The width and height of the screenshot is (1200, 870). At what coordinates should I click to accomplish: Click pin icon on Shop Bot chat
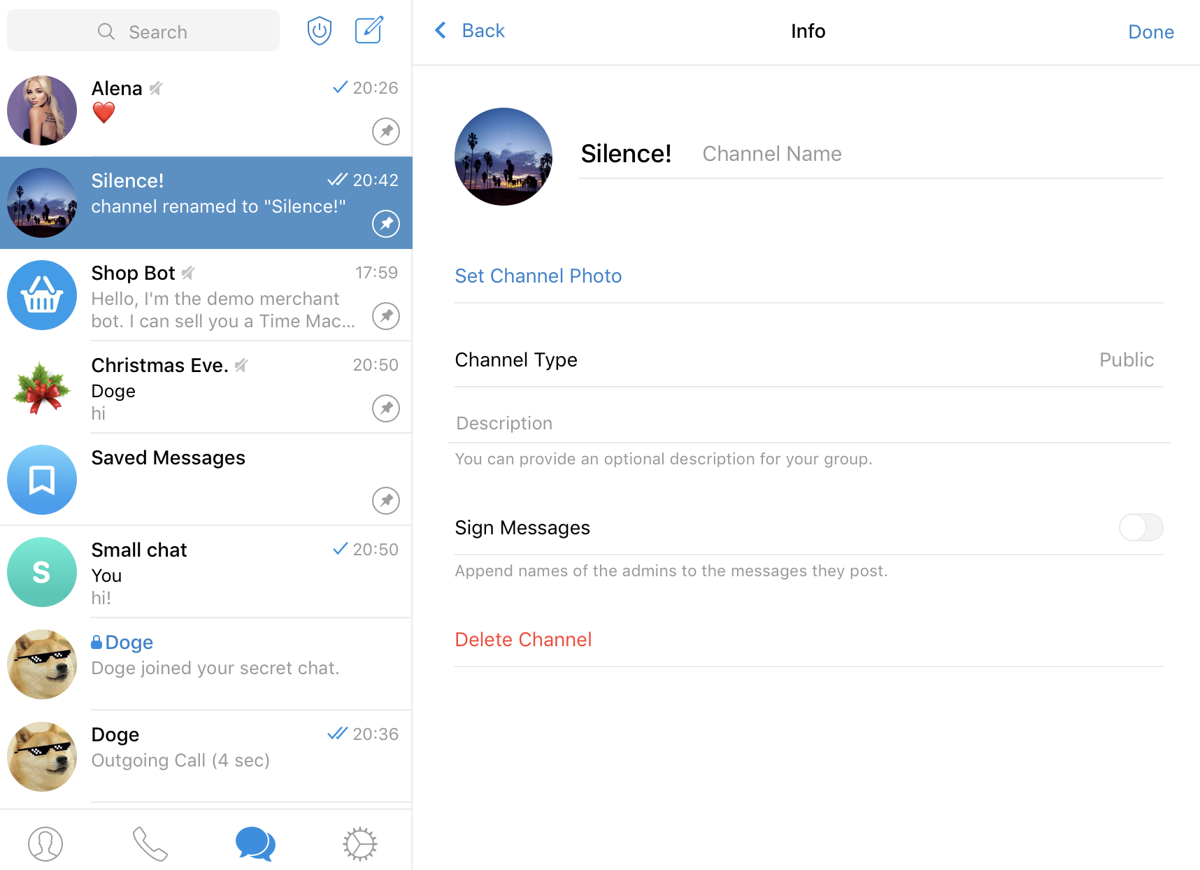tap(386, 316)
